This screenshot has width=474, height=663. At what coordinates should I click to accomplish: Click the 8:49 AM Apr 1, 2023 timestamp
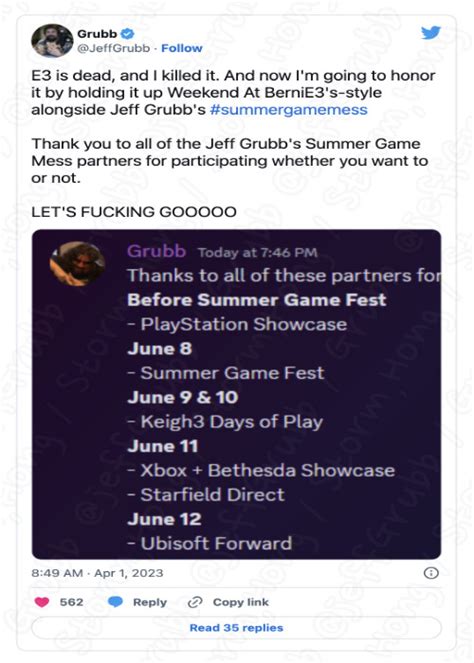tap(97, 573)
